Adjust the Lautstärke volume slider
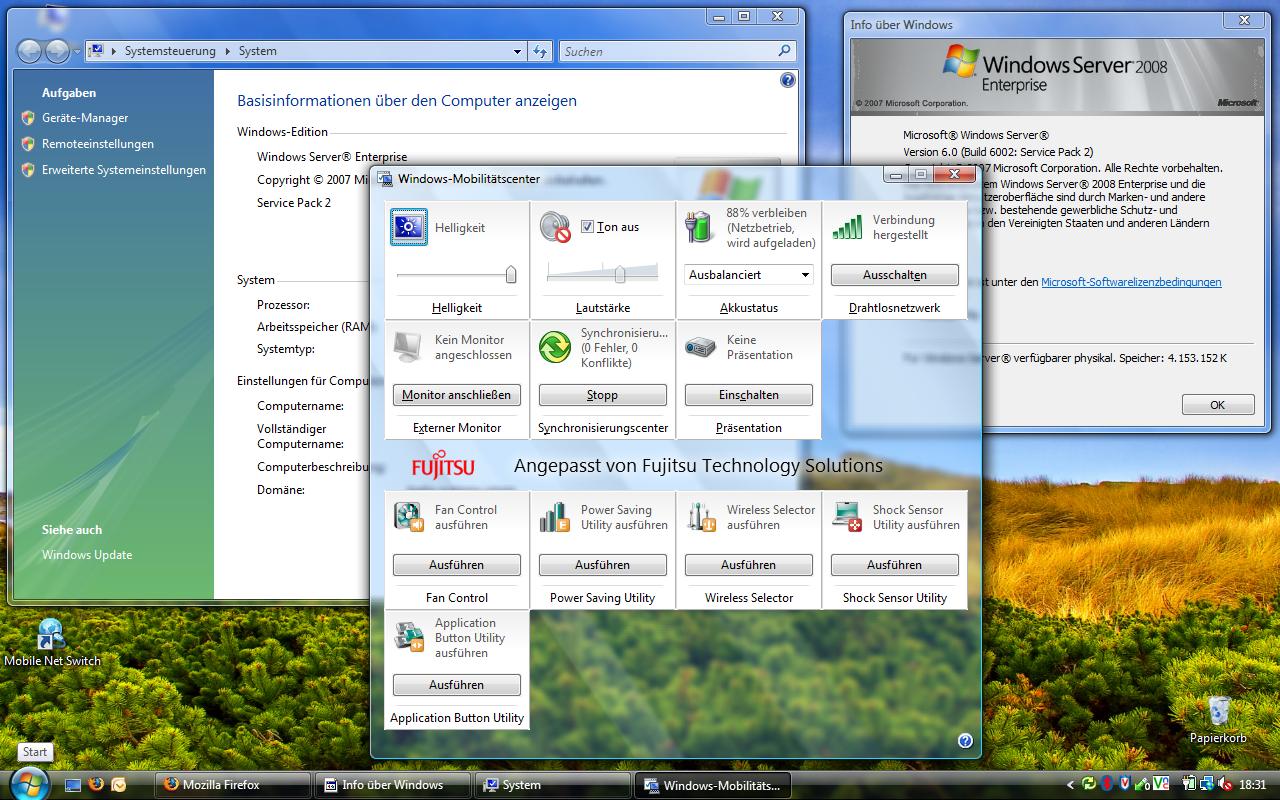The width and height of the screenshot is (1280, 800). click(620, 274)
